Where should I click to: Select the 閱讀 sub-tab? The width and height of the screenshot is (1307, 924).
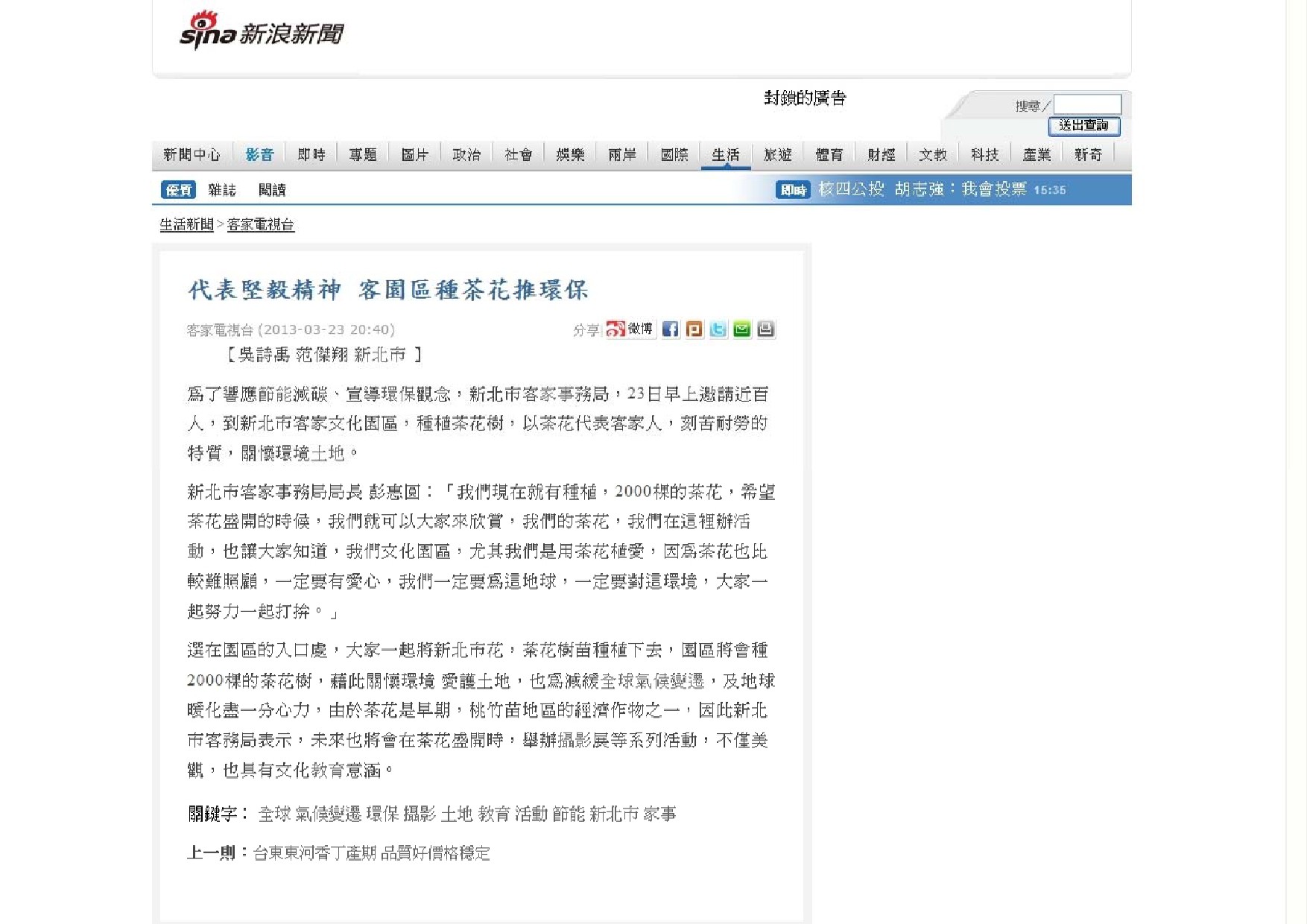(273, 190)
